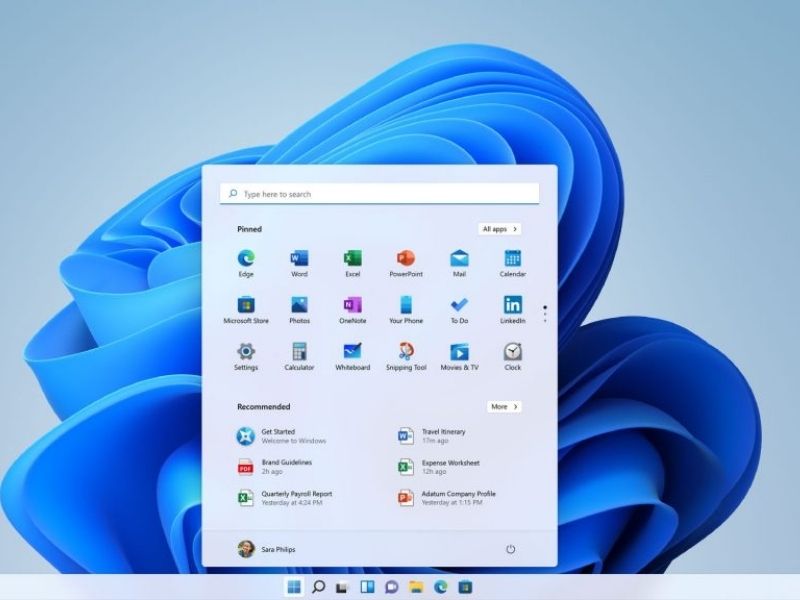Open Task View on the taskbar
Viewport: 800px width, 600px height.
pyautogui.click(x=342, y=587)
